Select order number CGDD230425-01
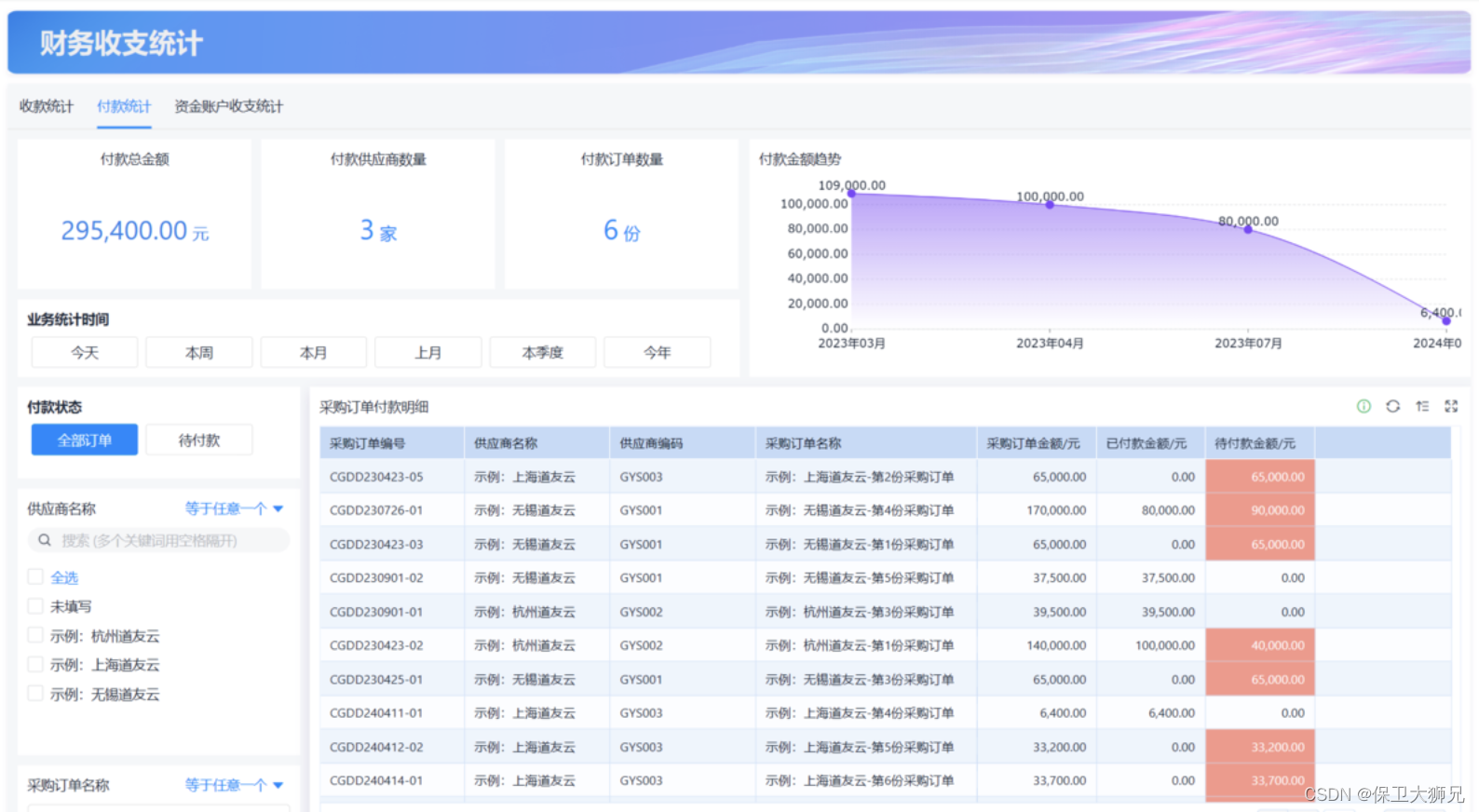The image size is (1479, 812). (x=376, y=679)
